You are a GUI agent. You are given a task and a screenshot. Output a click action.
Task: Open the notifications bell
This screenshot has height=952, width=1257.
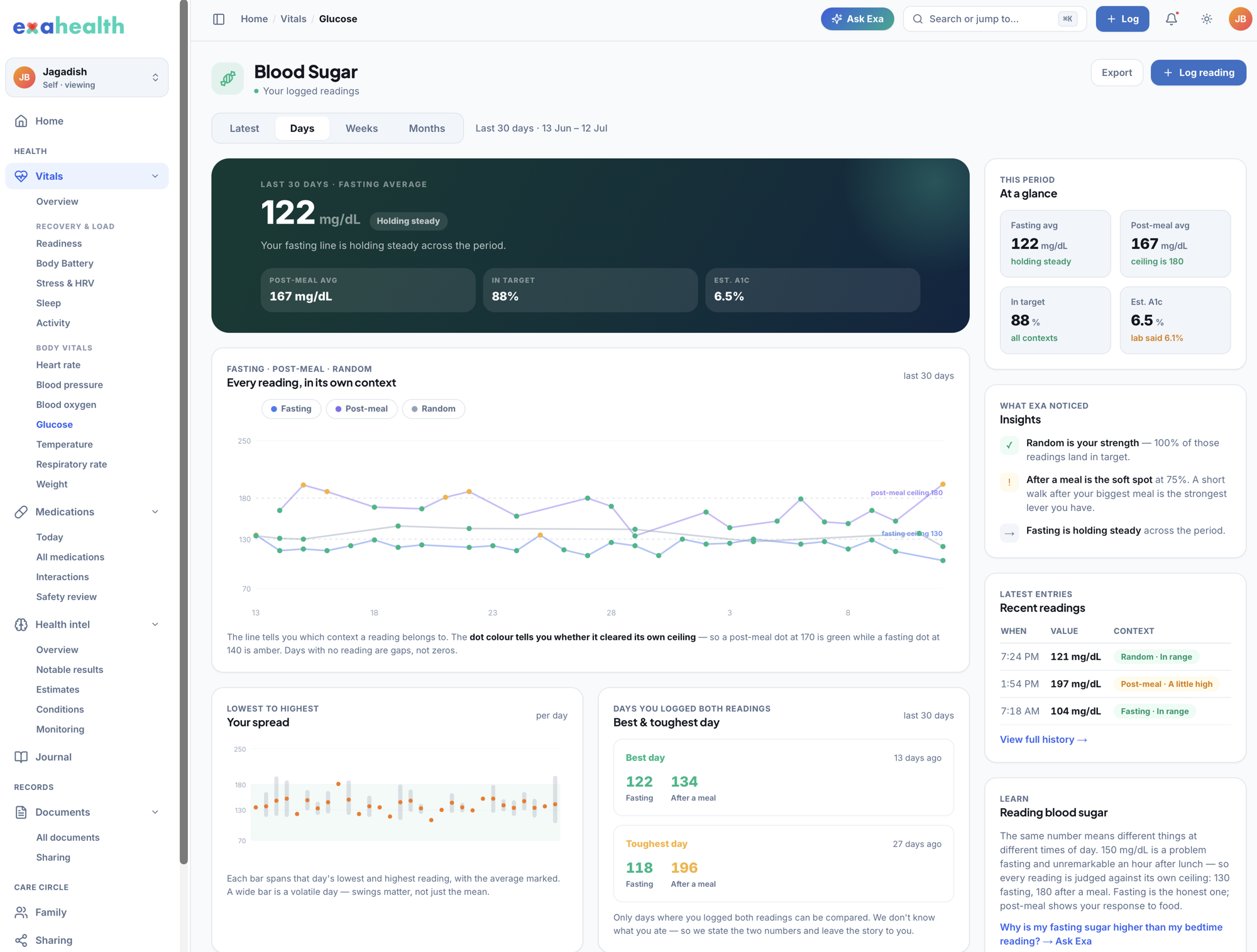[1172, 19]
